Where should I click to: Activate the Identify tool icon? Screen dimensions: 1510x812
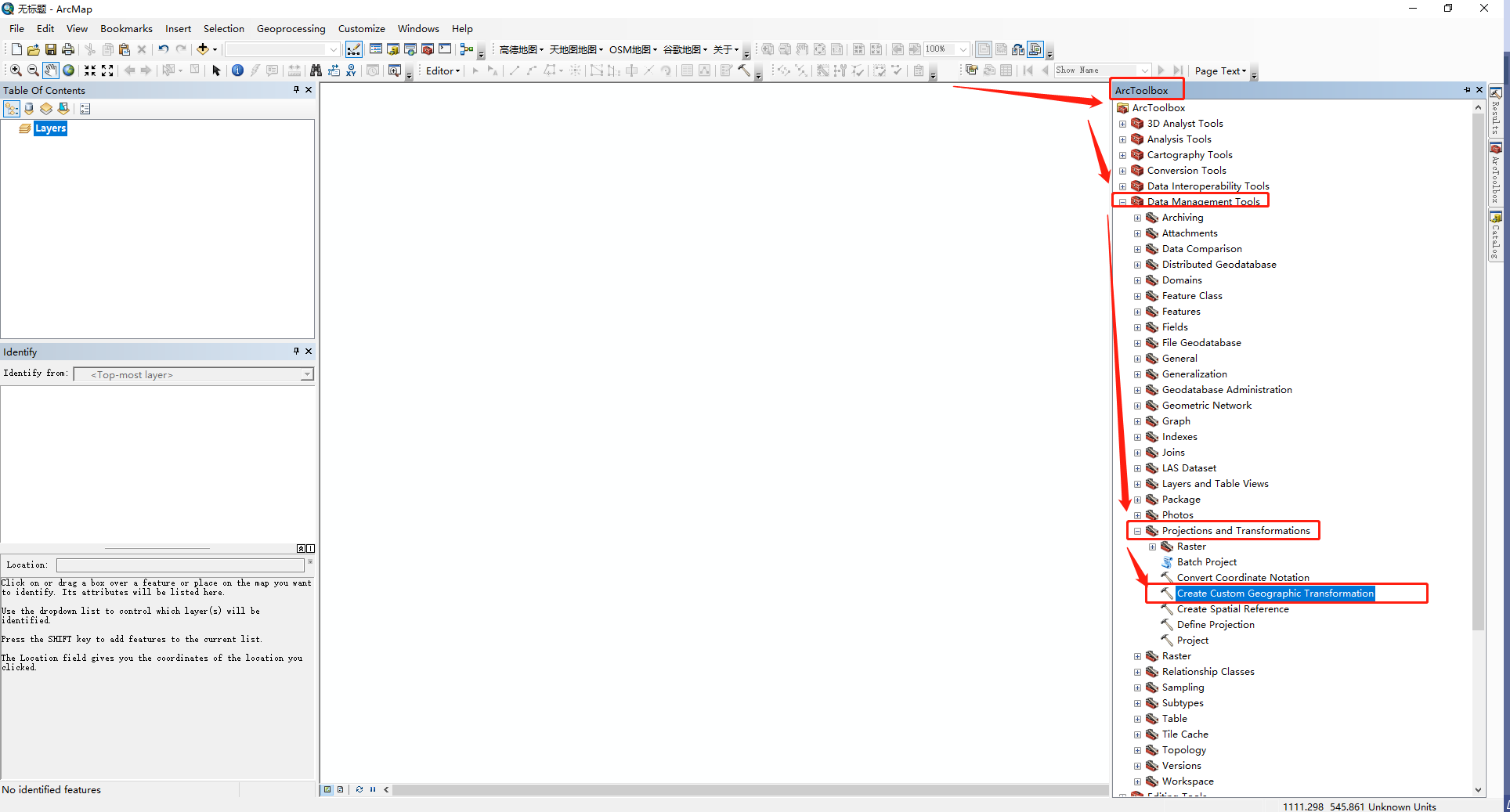click(237, 70)
